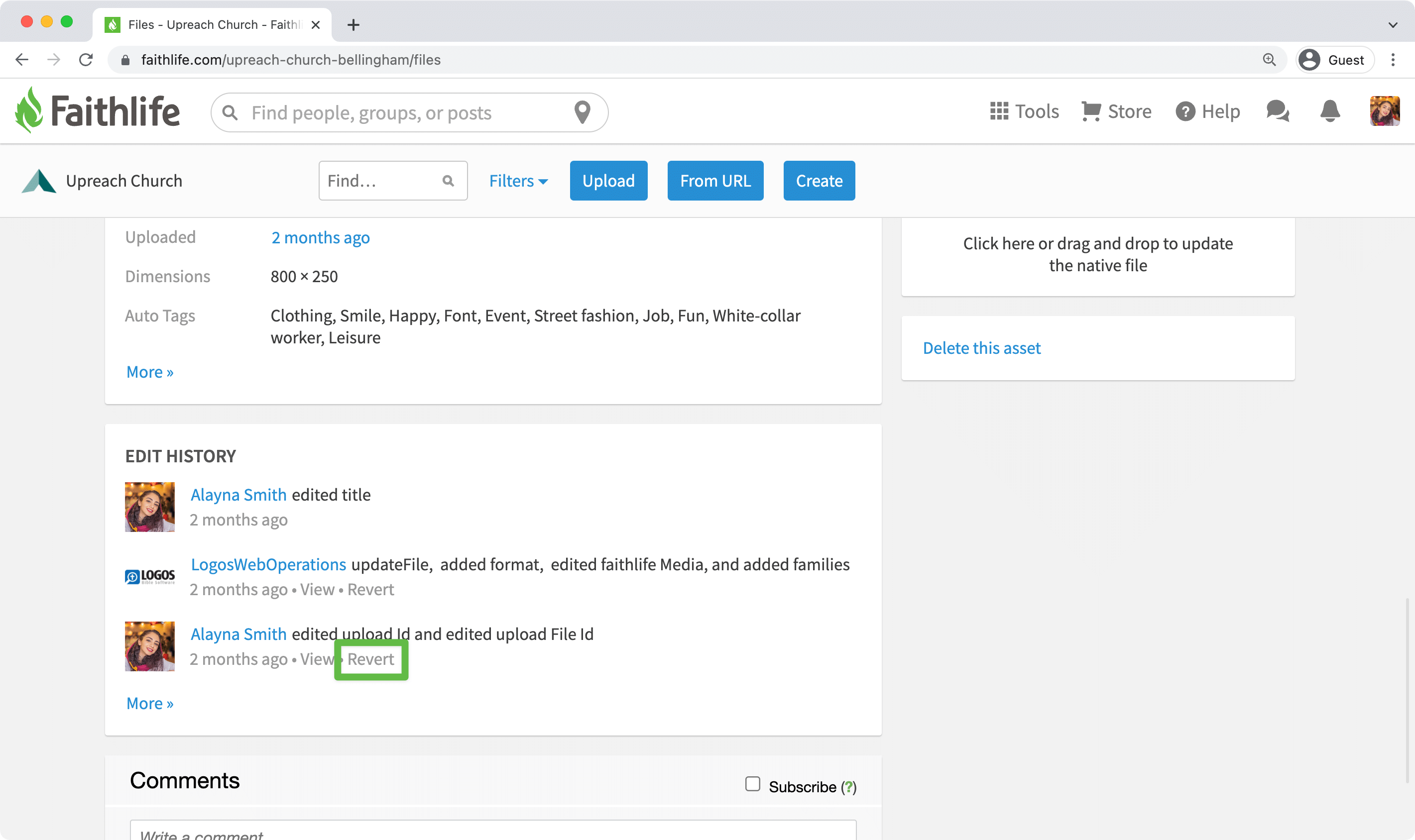Viewport: 1415px width, 840px height.
Task: Focus the Find... files search field
Action: click(392, 181)
